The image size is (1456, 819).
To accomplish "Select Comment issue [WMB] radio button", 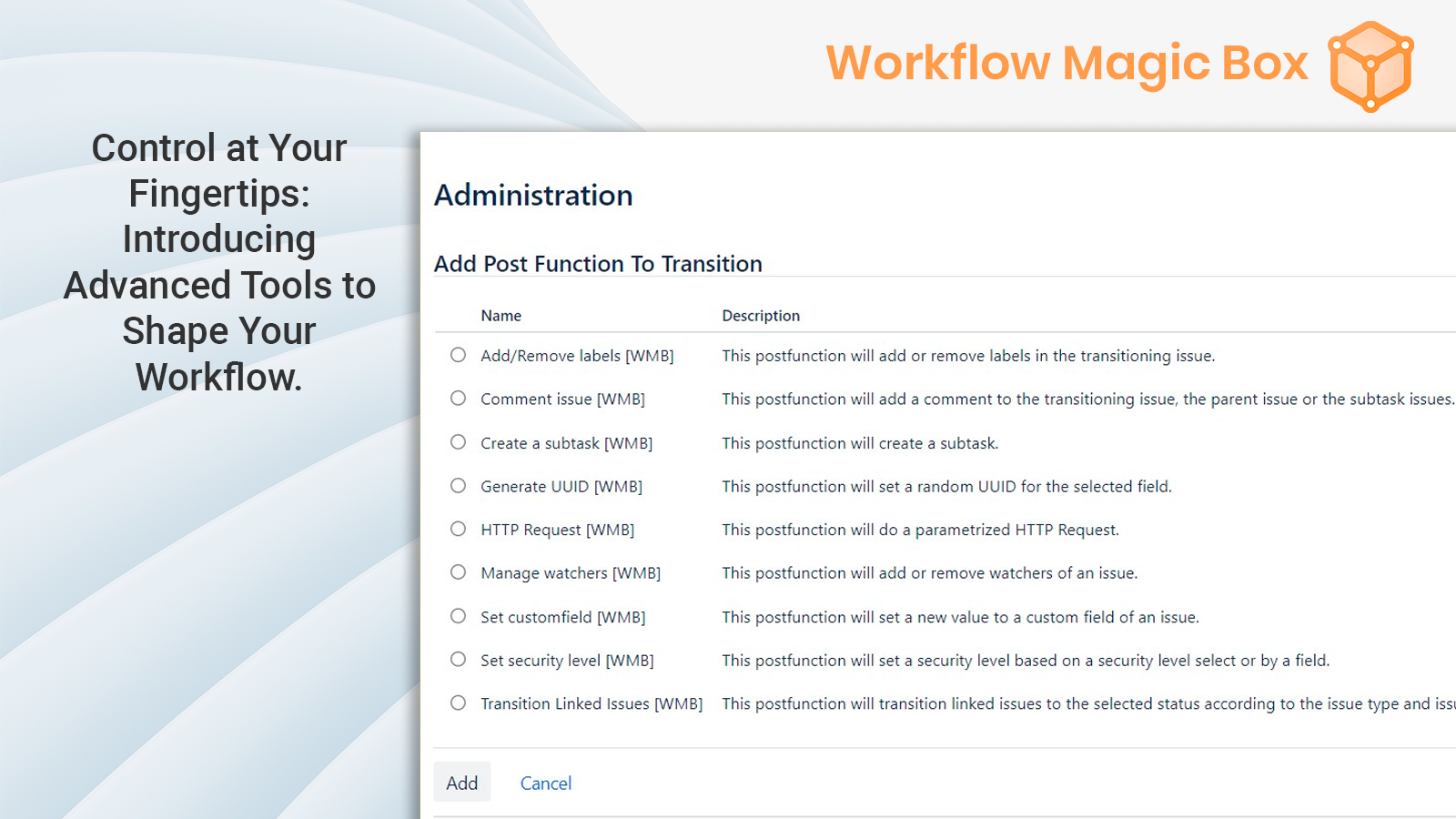I will click(458, 399).
